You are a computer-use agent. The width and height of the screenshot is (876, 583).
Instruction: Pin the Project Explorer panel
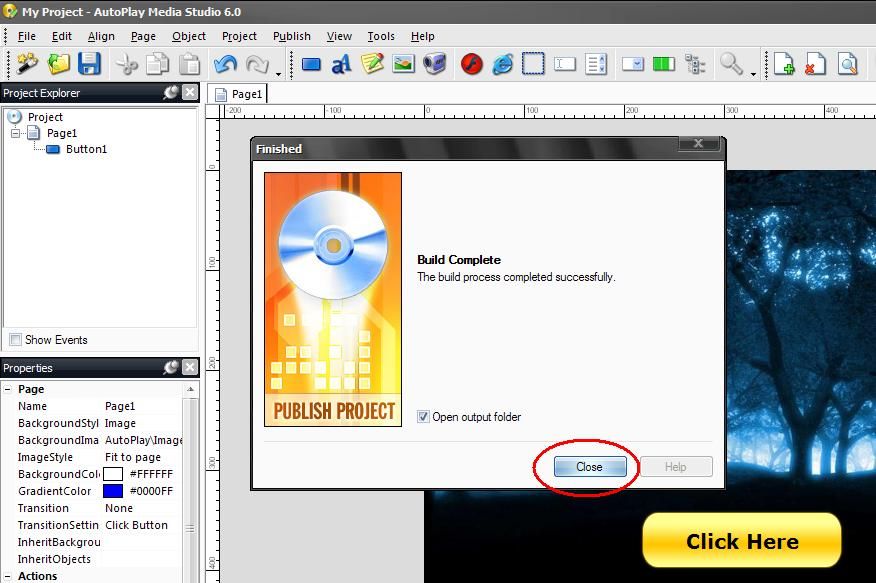pos(171,92)
